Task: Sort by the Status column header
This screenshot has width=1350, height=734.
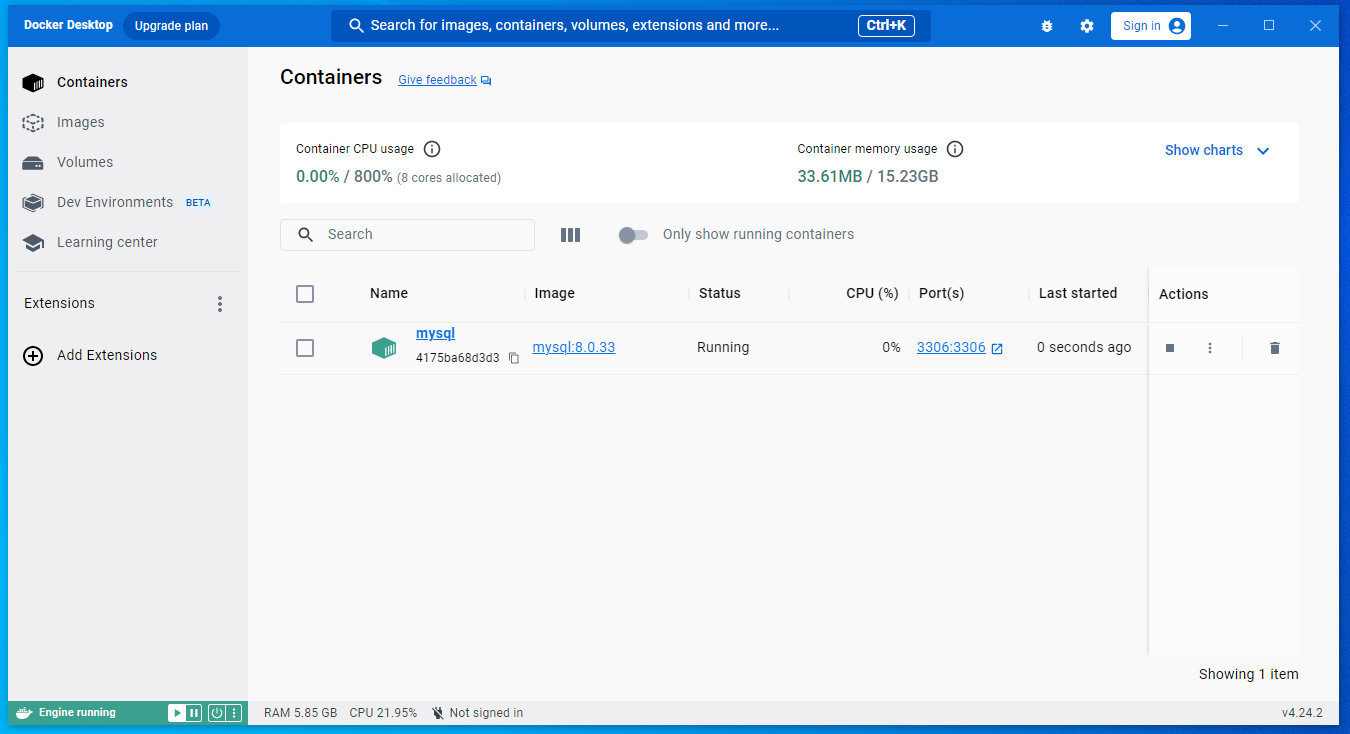Action: tap(720, 293)
